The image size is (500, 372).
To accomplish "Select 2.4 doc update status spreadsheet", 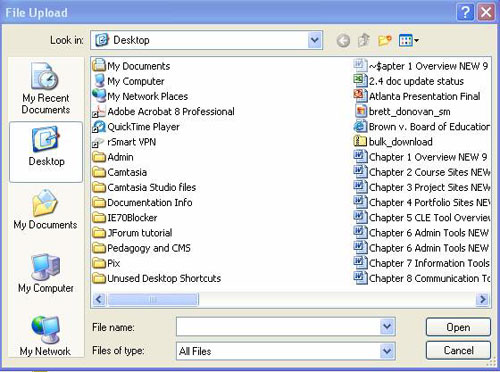I will [x=409, y=81].
